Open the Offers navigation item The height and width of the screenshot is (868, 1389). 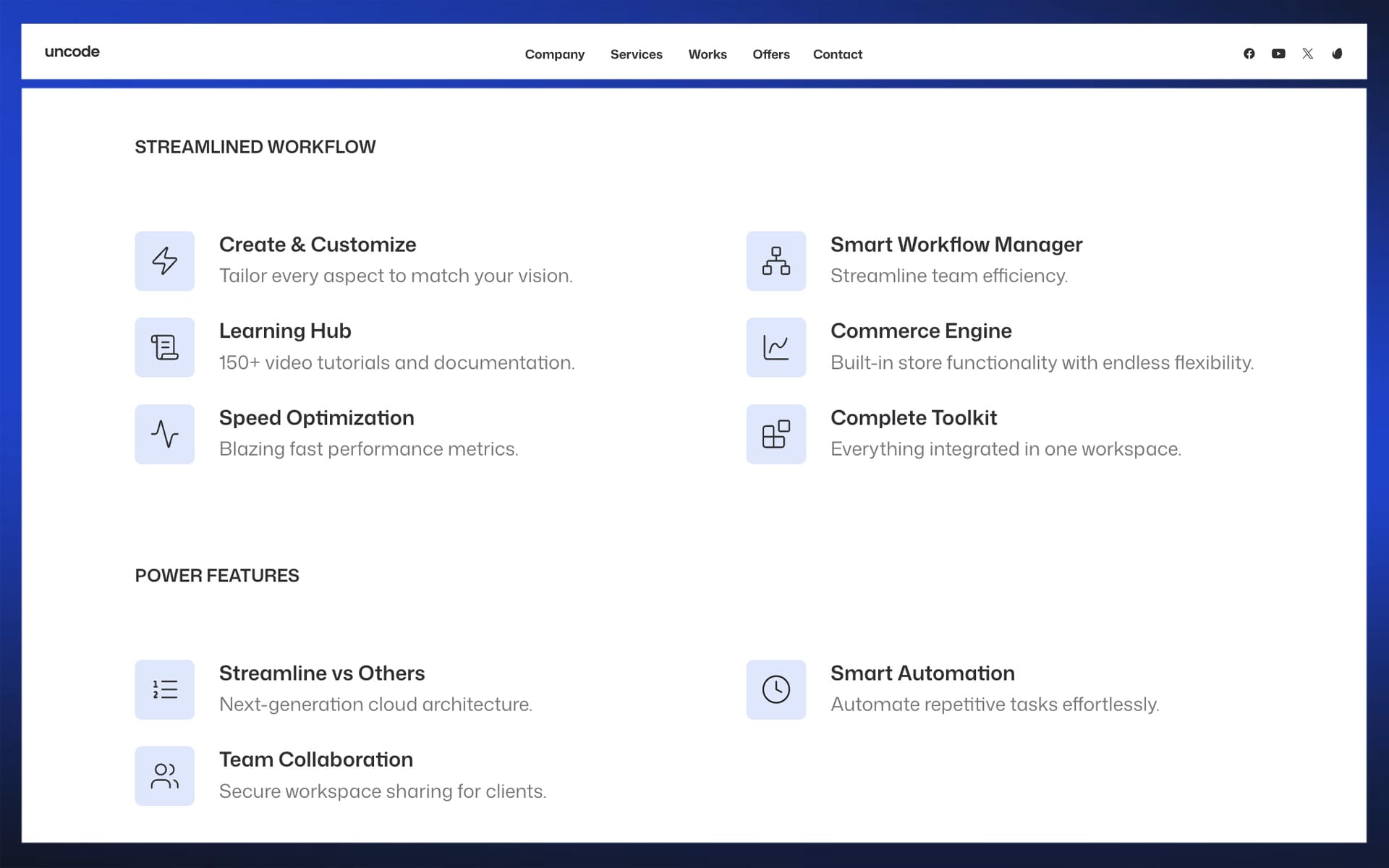point(770,54)
